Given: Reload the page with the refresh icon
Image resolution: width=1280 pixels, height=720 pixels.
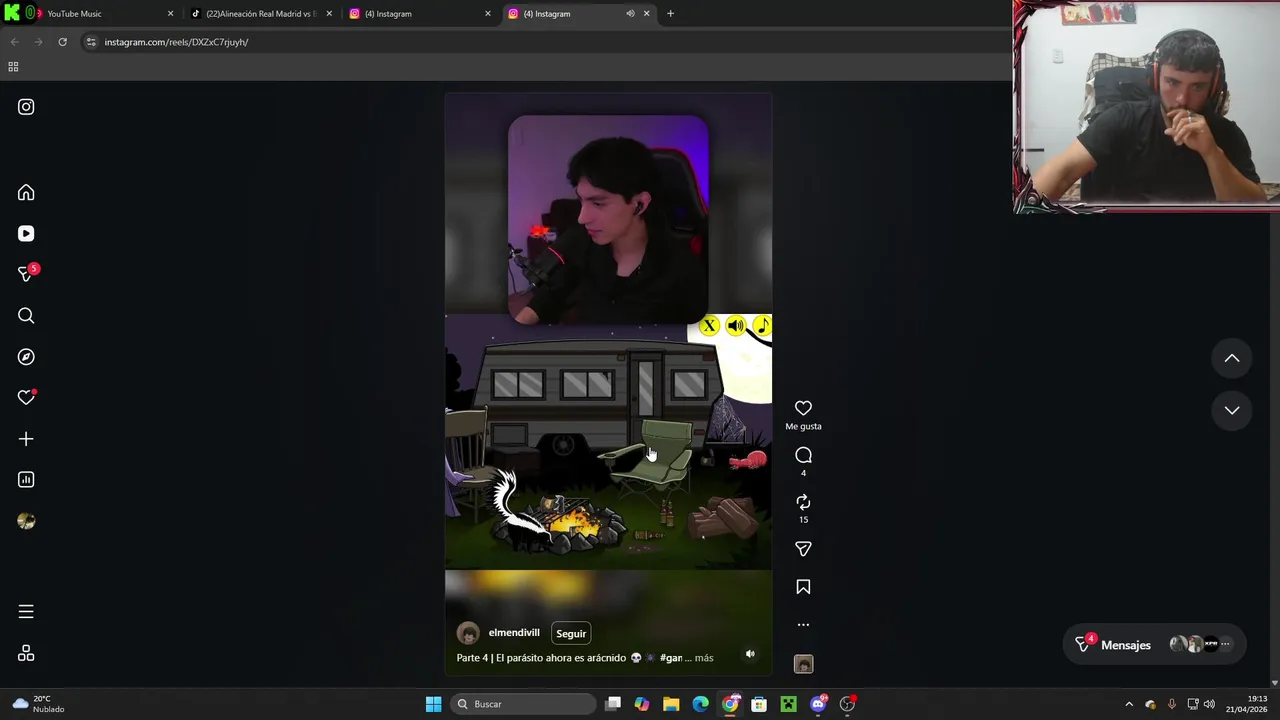Looking at the screenshot, I should 62,42.
